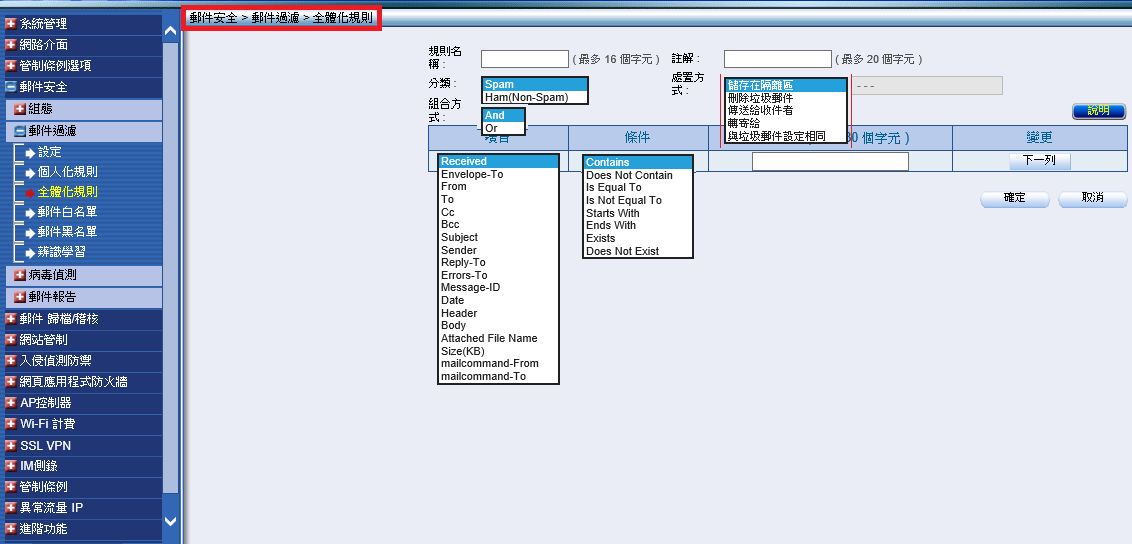Click the arrow icon beside 郵件白名單
Viewport: 1132px width, 544px height.
pos(30,213)
